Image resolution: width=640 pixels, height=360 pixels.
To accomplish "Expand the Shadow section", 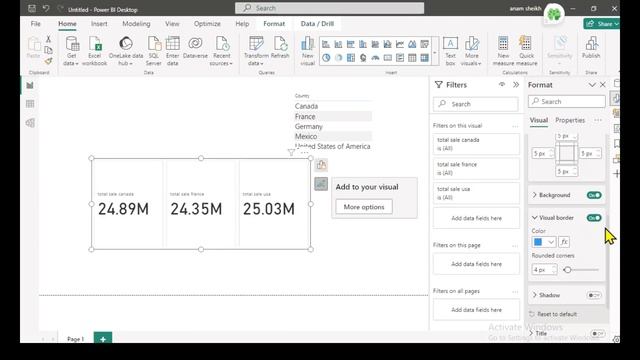I will click(534, 295).
